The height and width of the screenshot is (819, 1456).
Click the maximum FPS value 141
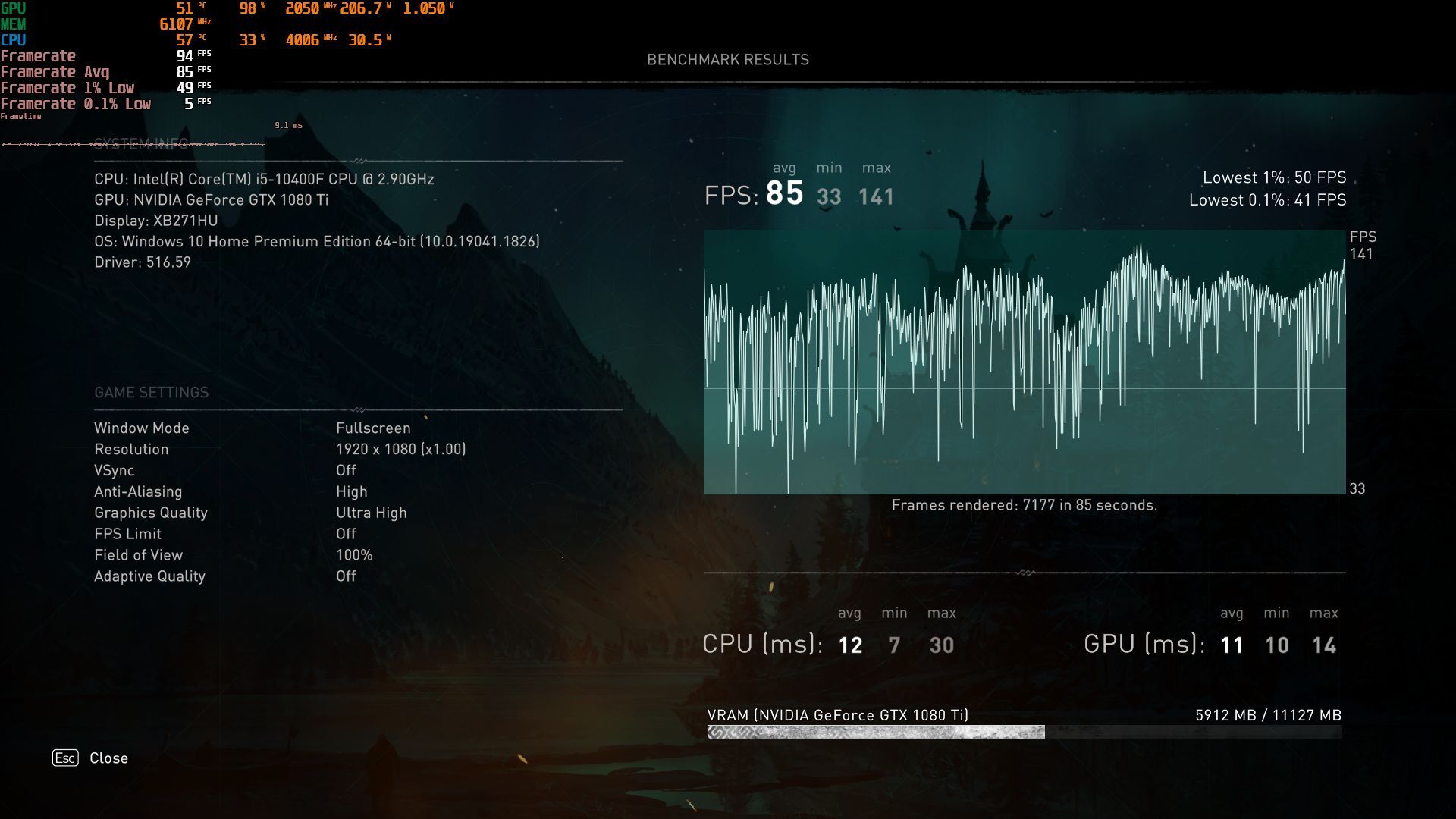[876, 197]
